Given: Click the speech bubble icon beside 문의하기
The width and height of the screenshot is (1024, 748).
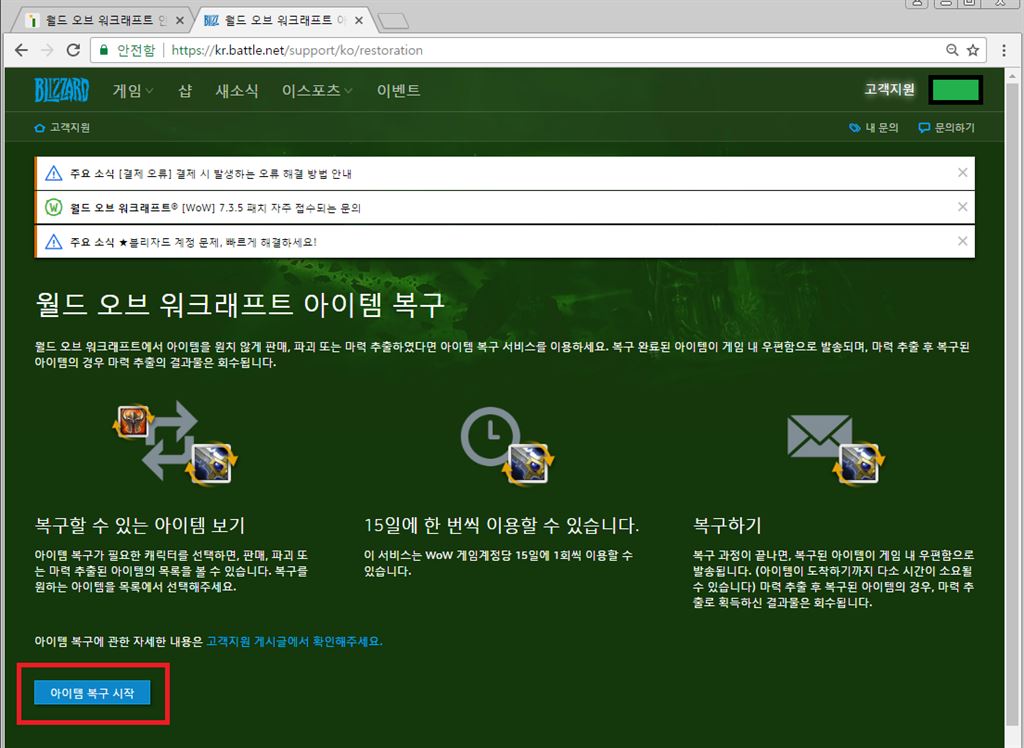Looking at the screenshot, I should (x=924, y=128).
